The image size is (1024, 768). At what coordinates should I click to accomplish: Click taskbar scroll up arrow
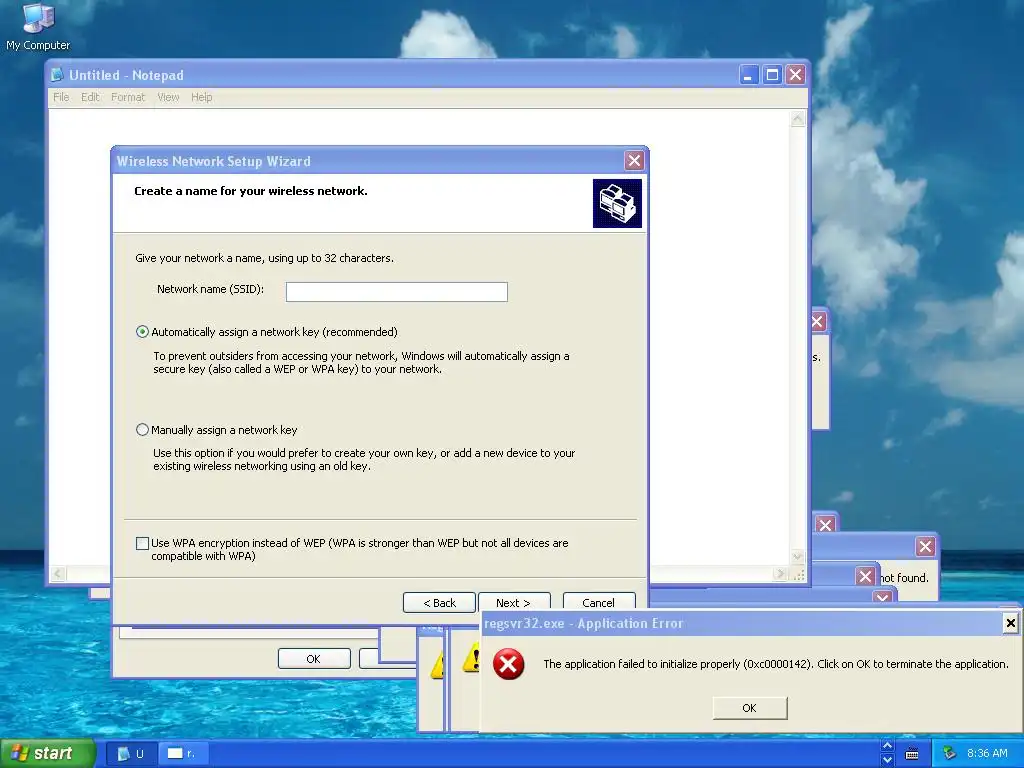887,746
